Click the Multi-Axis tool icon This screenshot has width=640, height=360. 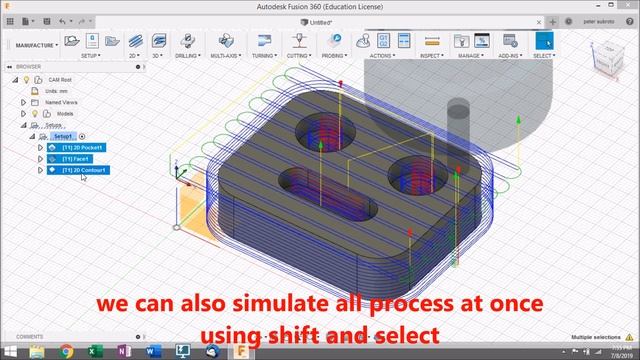pos(226,41)
